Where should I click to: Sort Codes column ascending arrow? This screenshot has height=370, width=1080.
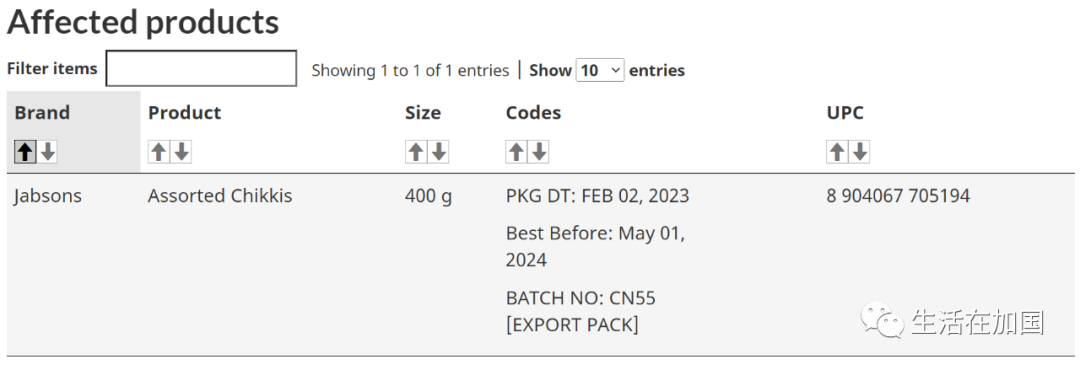pos(517,152)
